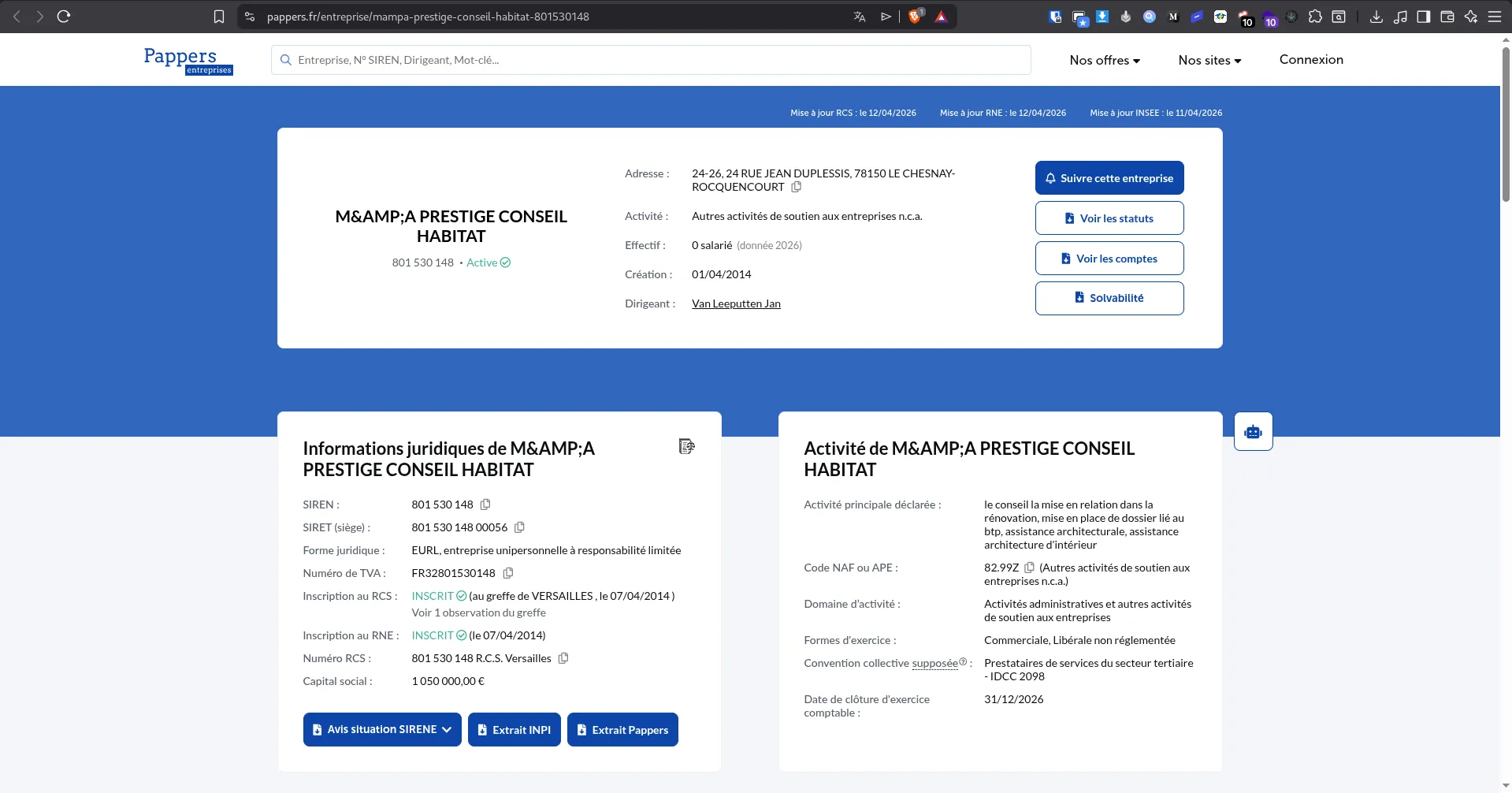Open the browser downloads icon
The image size is (1512, 793).
[x=1376, y=16]
